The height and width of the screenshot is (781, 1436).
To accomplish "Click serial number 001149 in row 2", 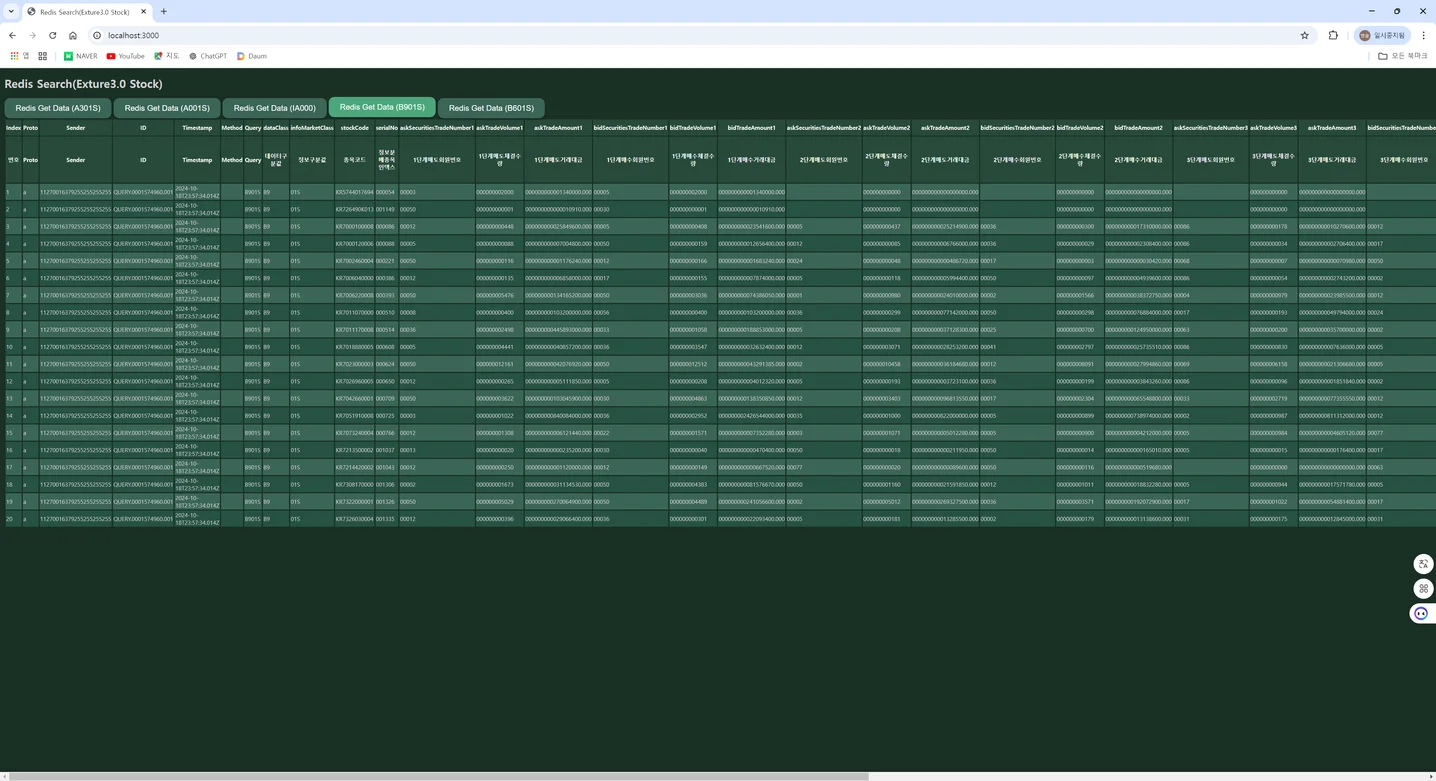I will tap(386, 209).
